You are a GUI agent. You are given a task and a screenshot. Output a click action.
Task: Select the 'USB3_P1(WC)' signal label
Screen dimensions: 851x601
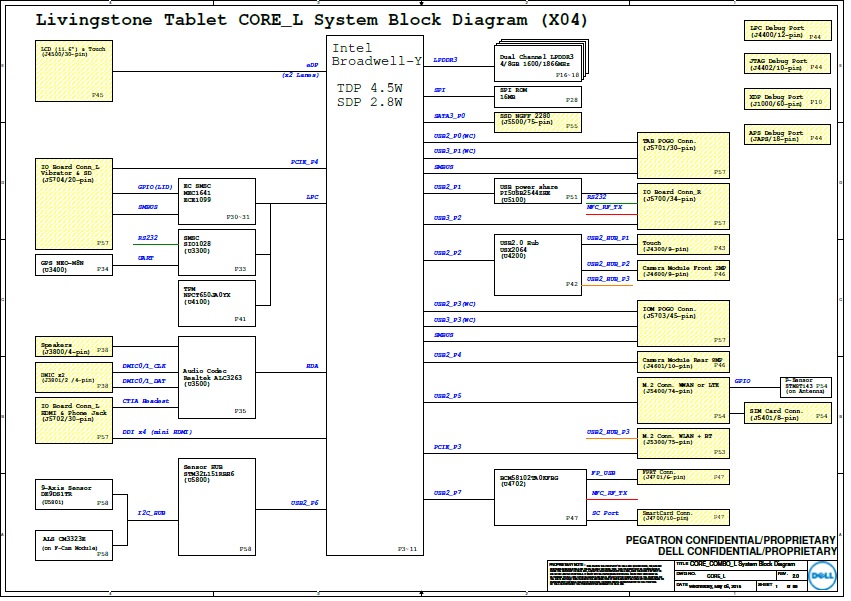(x=455, y=151)
